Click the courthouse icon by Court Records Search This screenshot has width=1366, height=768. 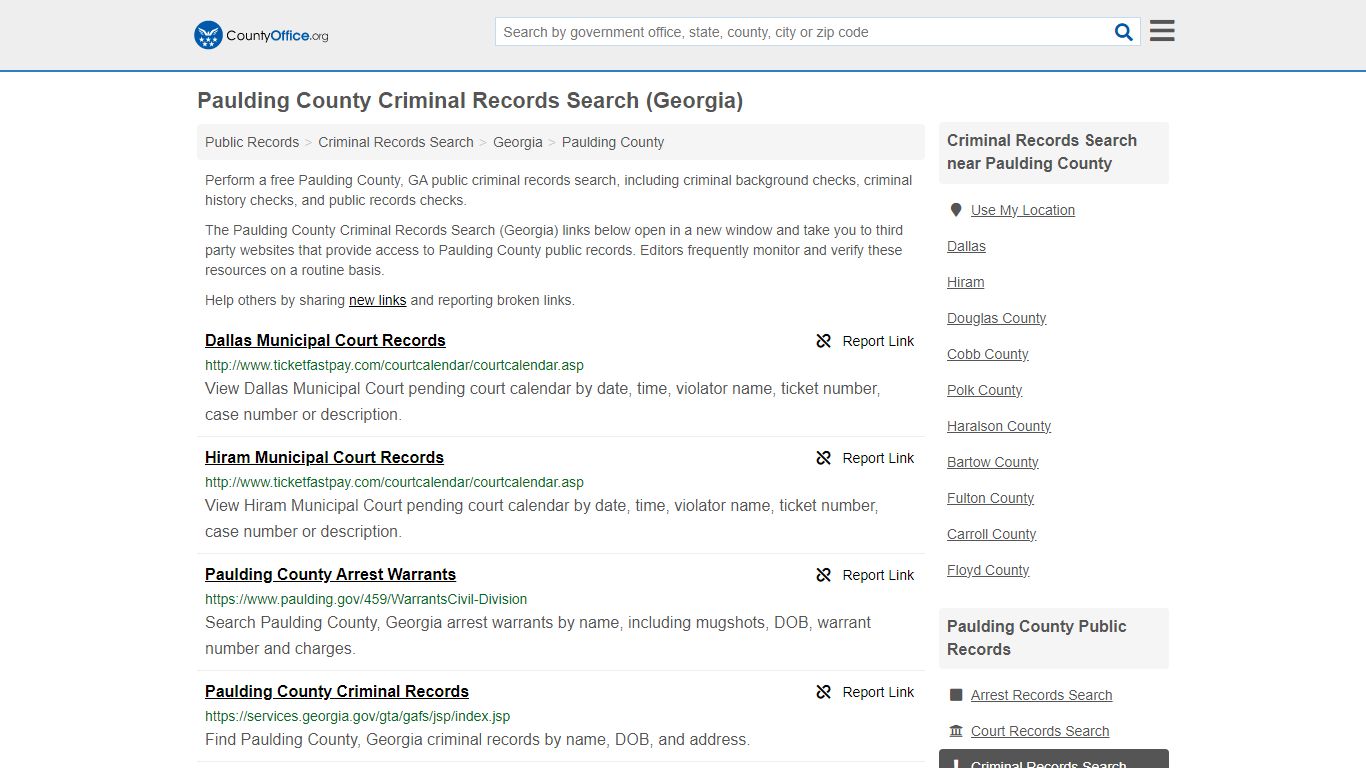click(956, 731)
